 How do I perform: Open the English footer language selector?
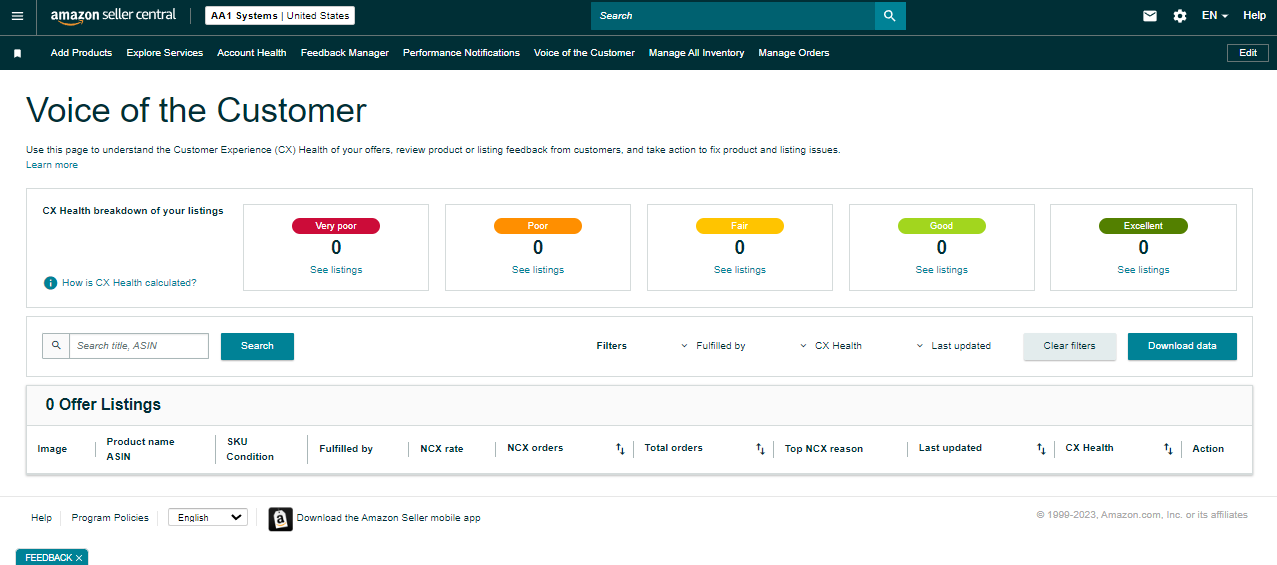click(207, 518)
